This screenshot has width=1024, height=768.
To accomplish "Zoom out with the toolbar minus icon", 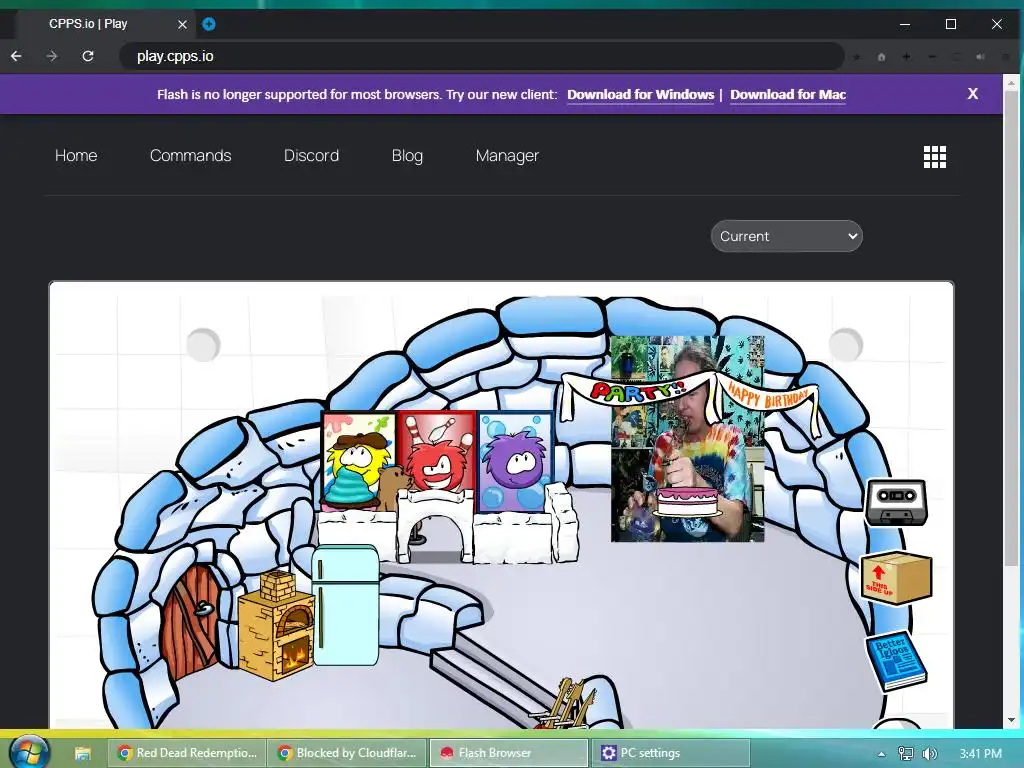I will point(932,57).
